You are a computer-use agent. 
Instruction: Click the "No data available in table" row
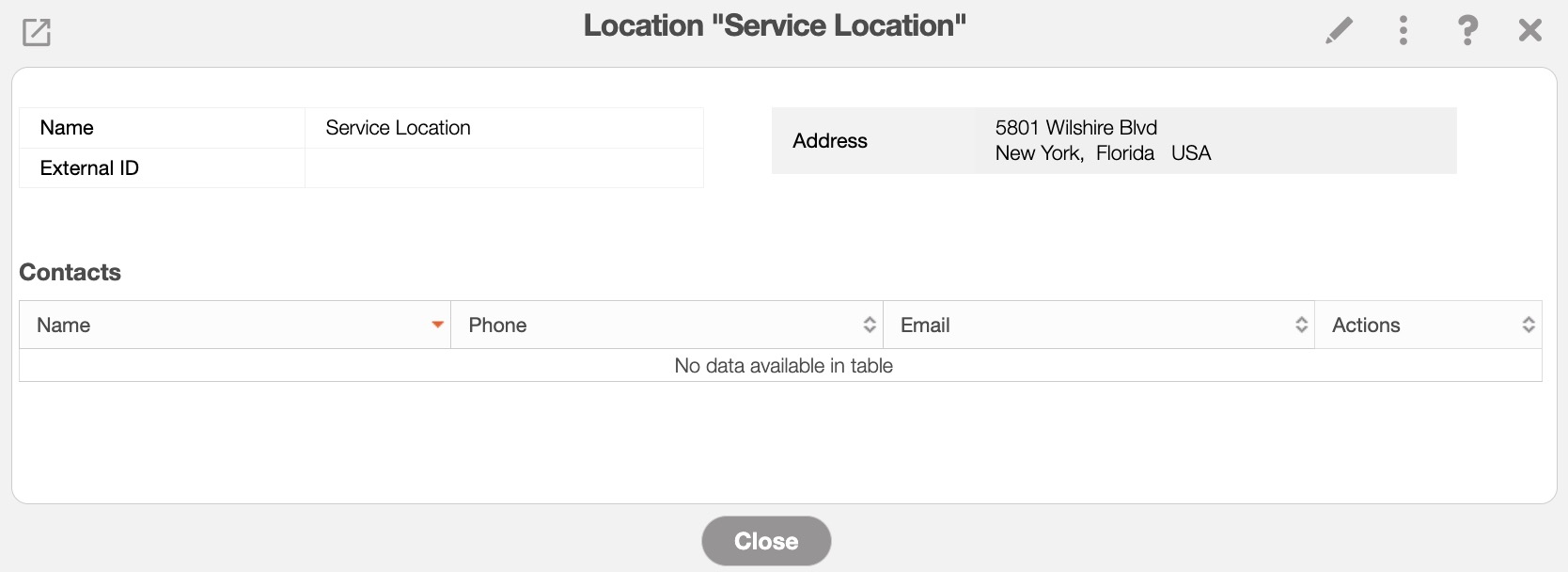tap(783, 366)
